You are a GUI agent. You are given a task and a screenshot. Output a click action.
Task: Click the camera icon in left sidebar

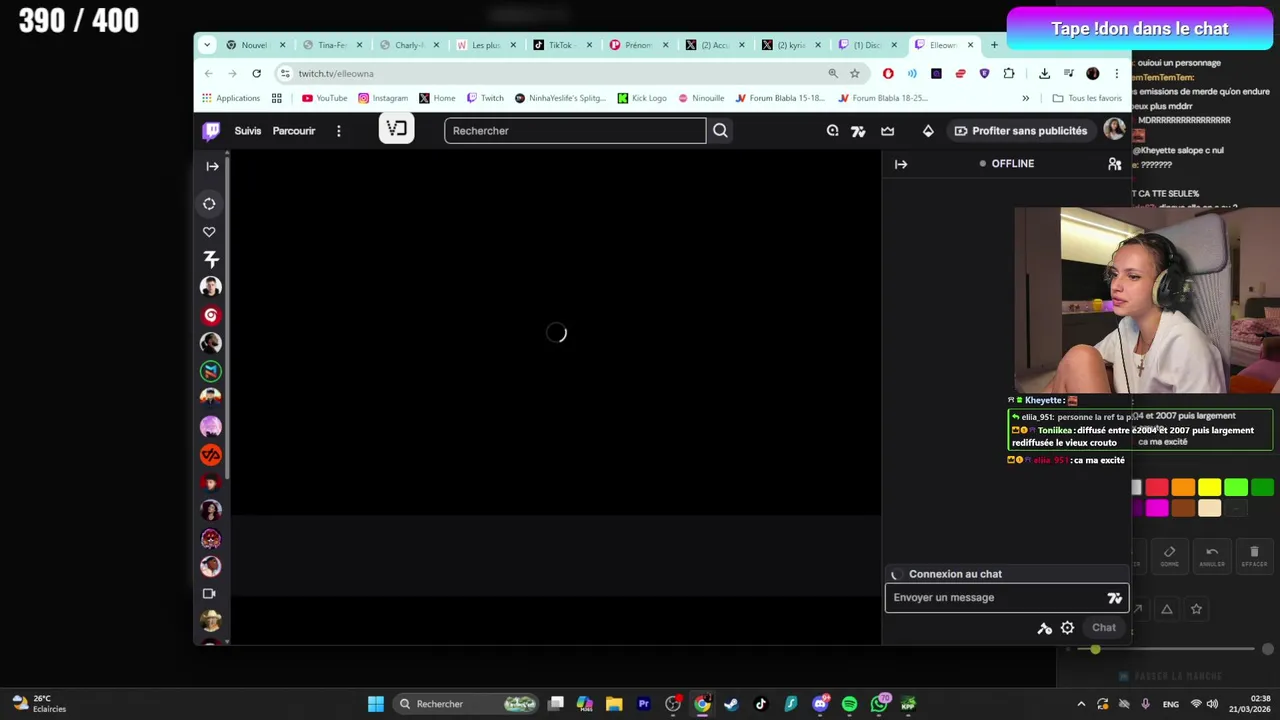(x=209, y=594)
